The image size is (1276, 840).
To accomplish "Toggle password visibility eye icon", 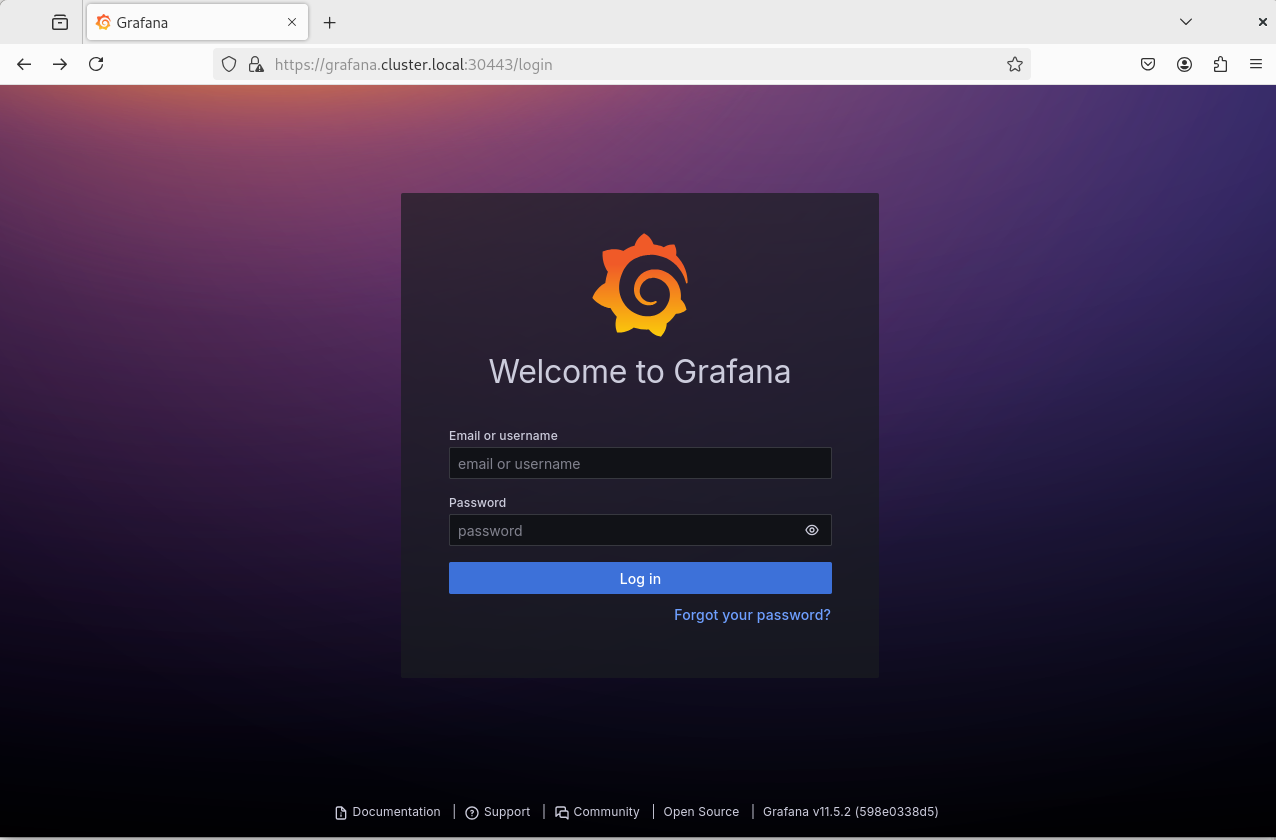I will point(811,530).
